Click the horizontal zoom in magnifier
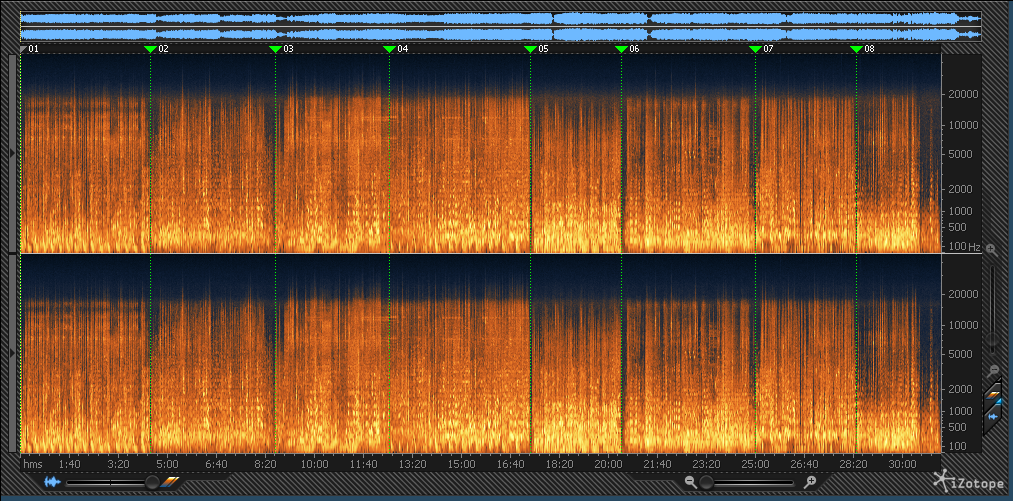This screenshot has height=501, width=1013. (810, 482)
